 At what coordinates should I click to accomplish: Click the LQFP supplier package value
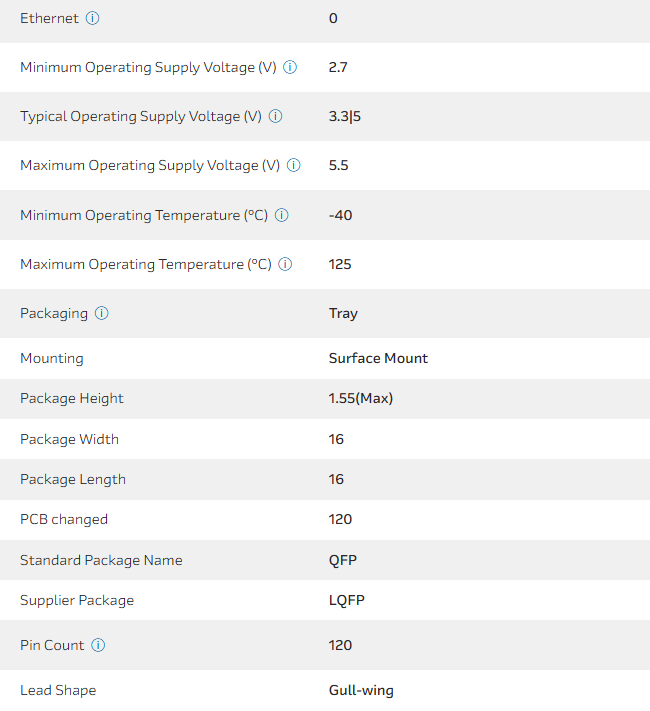coord(346,600)
